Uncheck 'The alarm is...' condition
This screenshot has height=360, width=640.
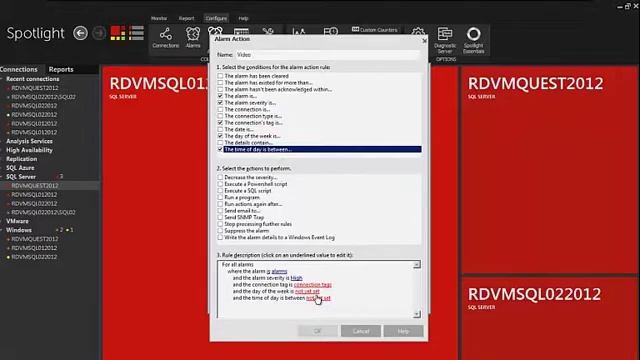(220, 96)
